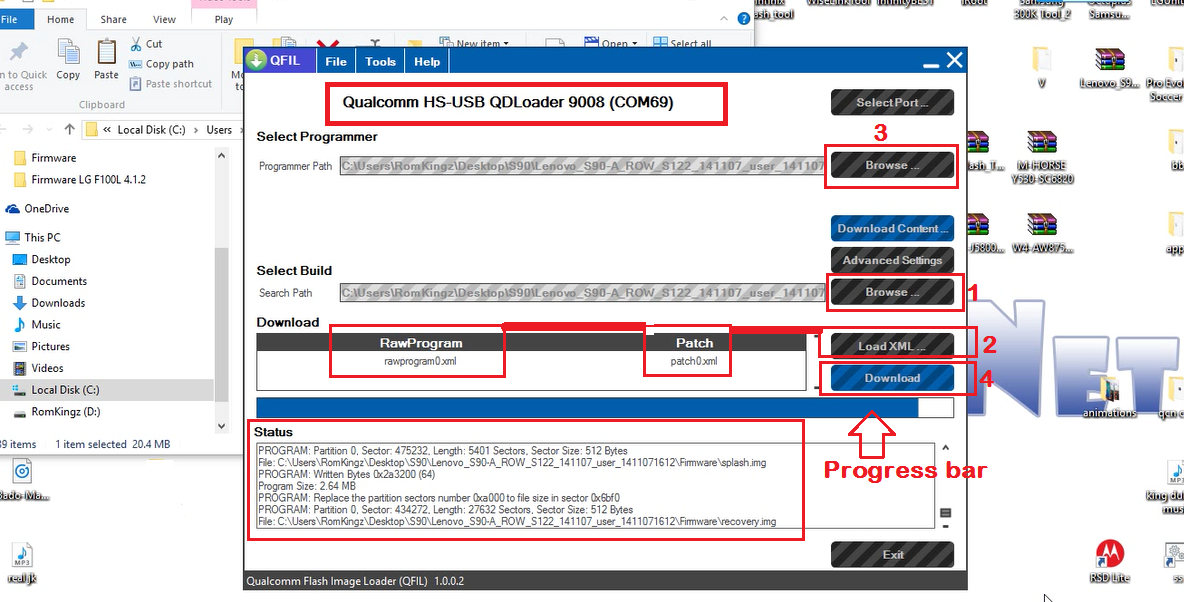This screenshot has height=602, width=1184.
Task: Open recent locations dropdown in Explorer
Action: point(48,130)
